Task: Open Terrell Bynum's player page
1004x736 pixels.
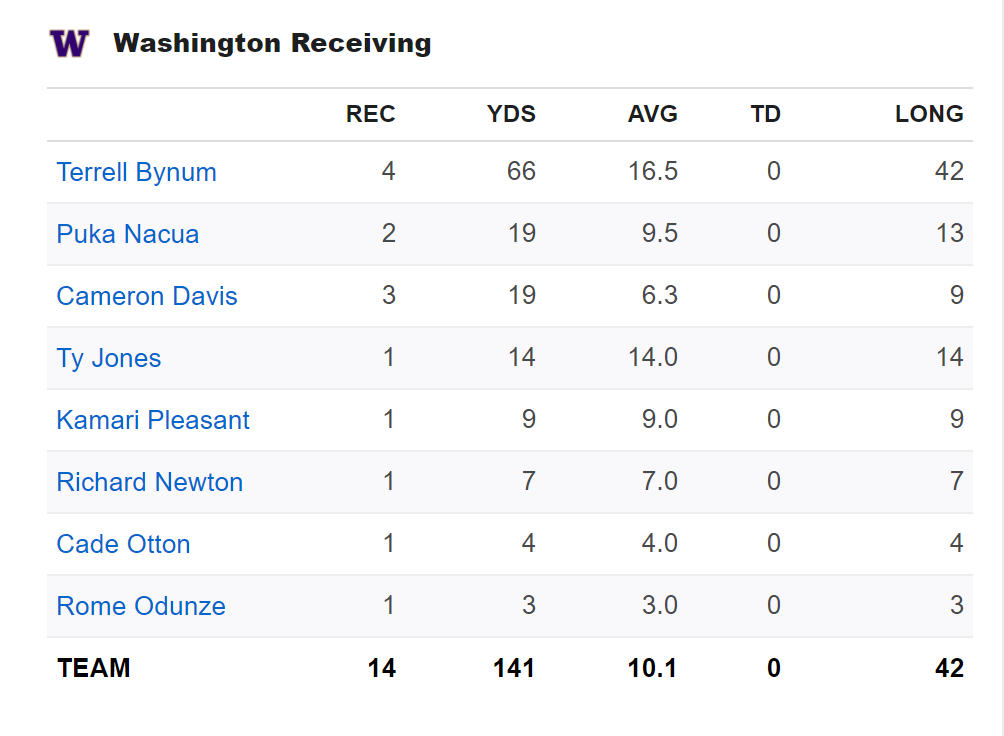Action: point(136,172)
